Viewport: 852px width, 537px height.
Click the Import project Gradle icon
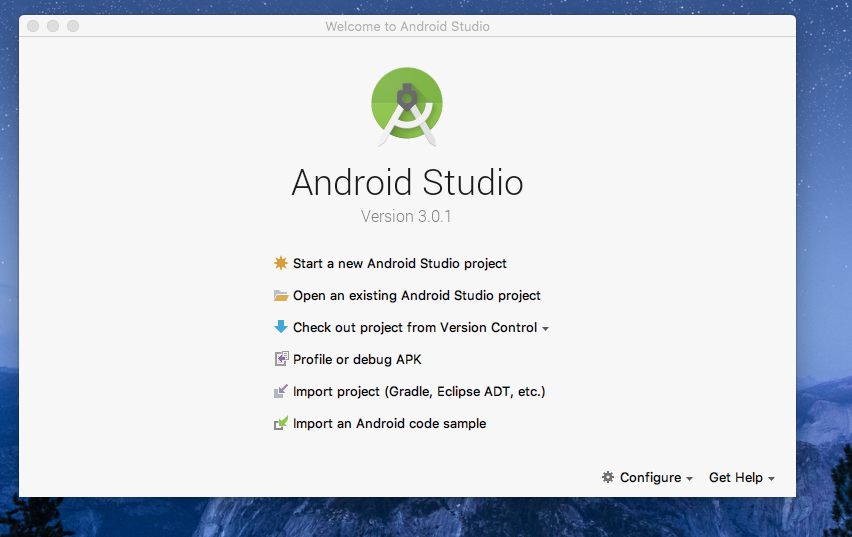[281, 391]
